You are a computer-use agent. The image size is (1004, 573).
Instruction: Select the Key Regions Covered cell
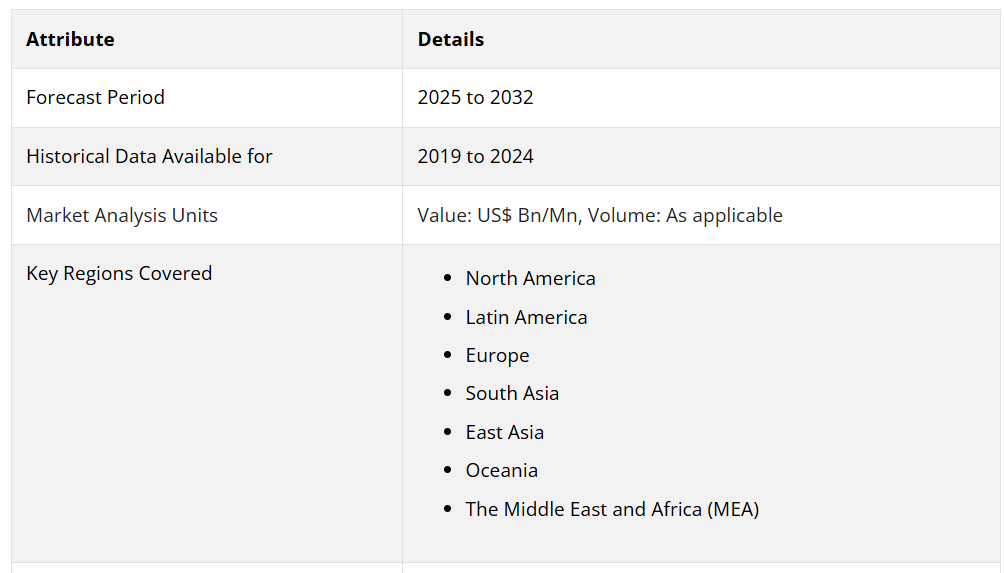click(119, 274)
